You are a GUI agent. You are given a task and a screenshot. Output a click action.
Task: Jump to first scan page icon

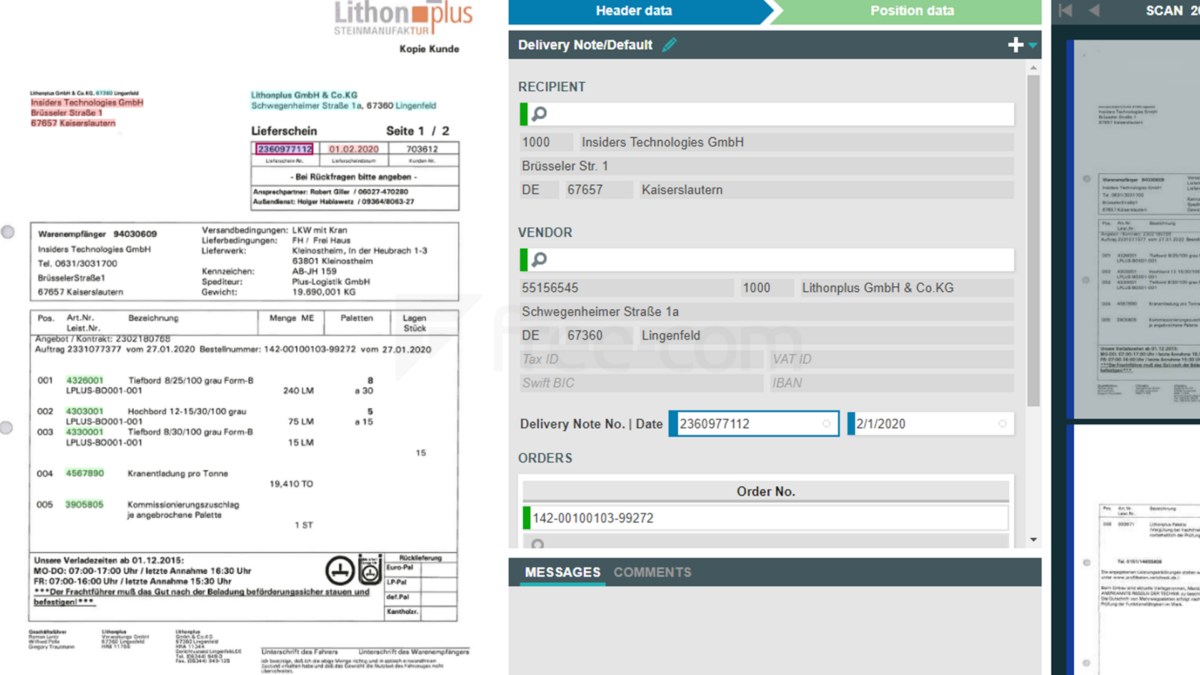pyautogui.click(x=1066, y=11)
